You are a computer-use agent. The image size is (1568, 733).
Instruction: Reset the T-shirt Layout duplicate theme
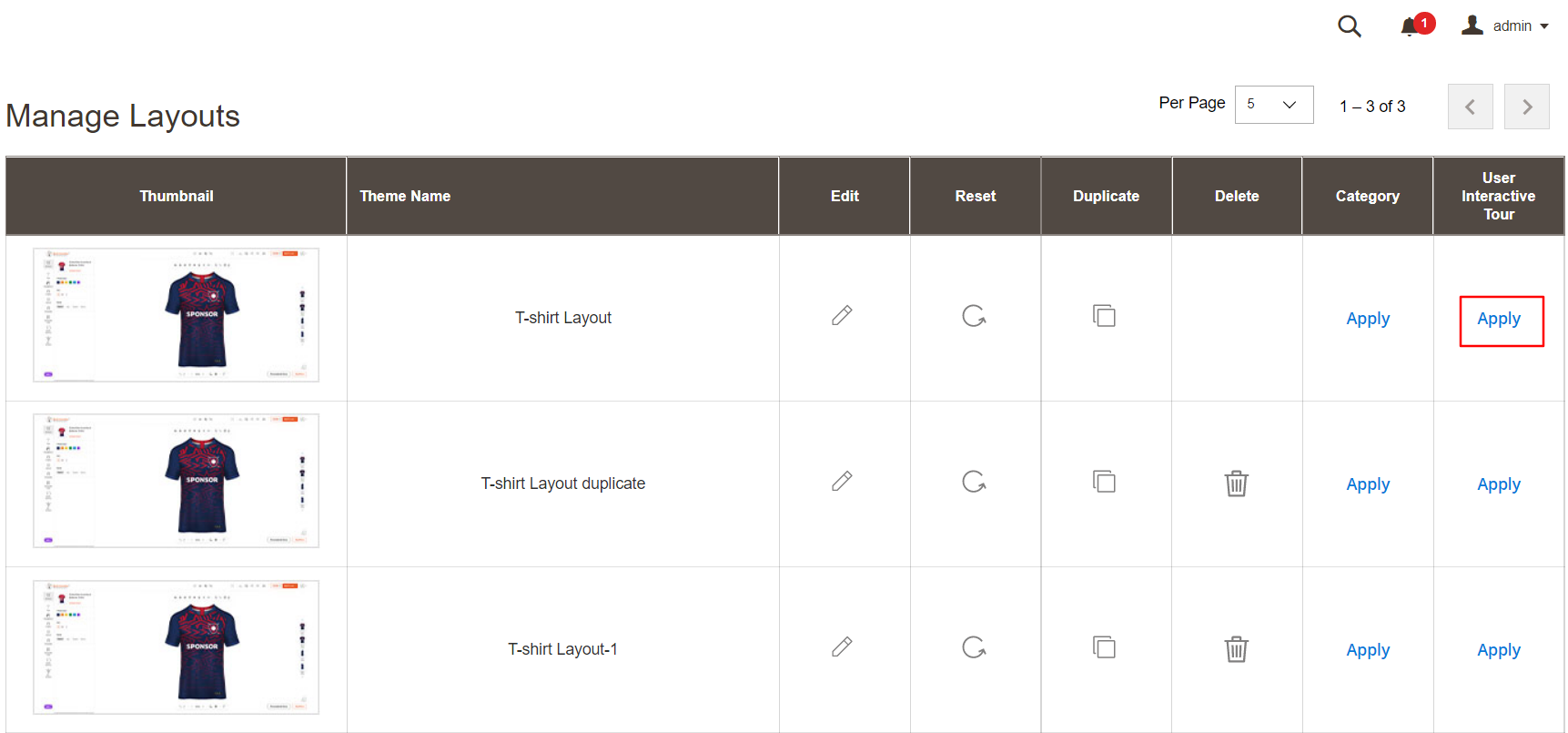tap(974, 482)
